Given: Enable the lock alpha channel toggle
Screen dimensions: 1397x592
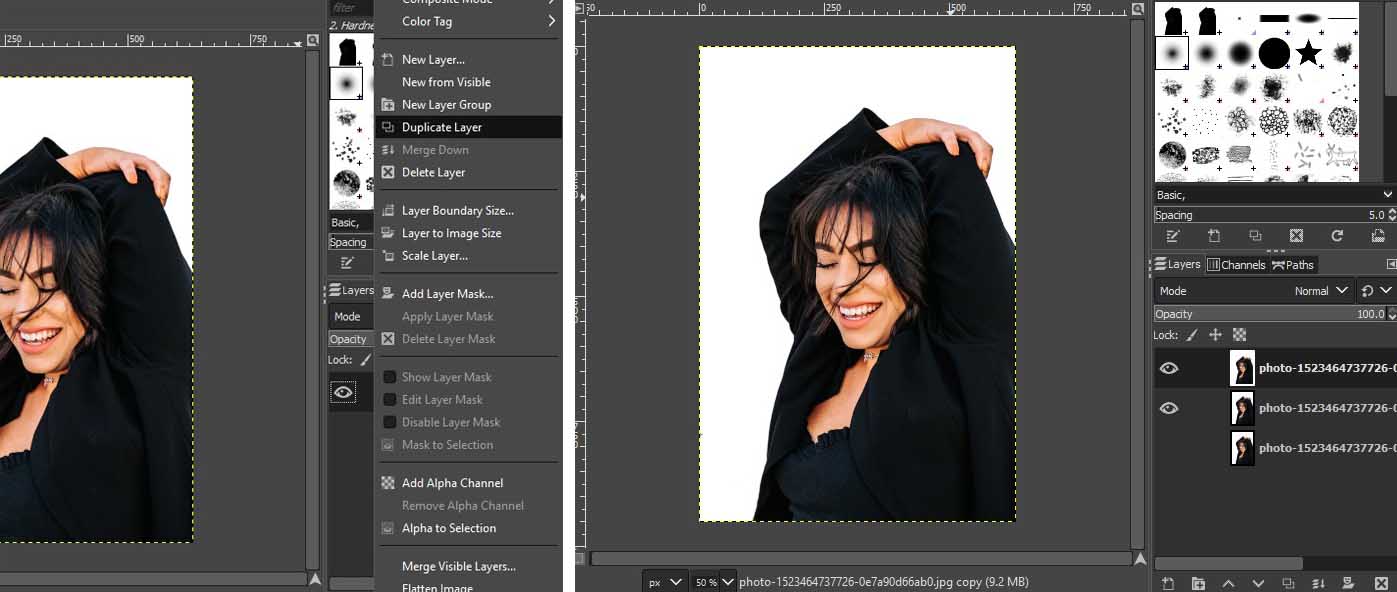Looking at the screenshot, I should [1240, 334].
